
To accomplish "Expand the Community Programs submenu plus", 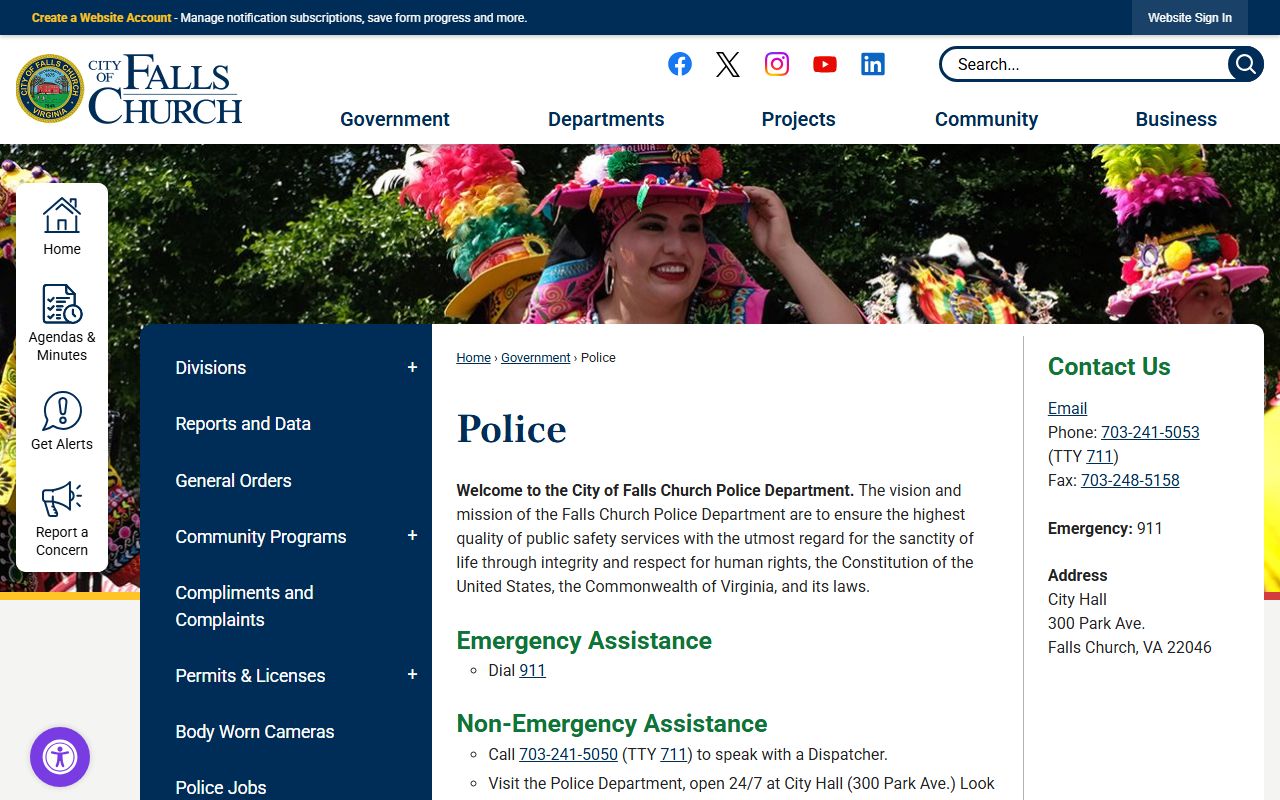I will (412, 536).
